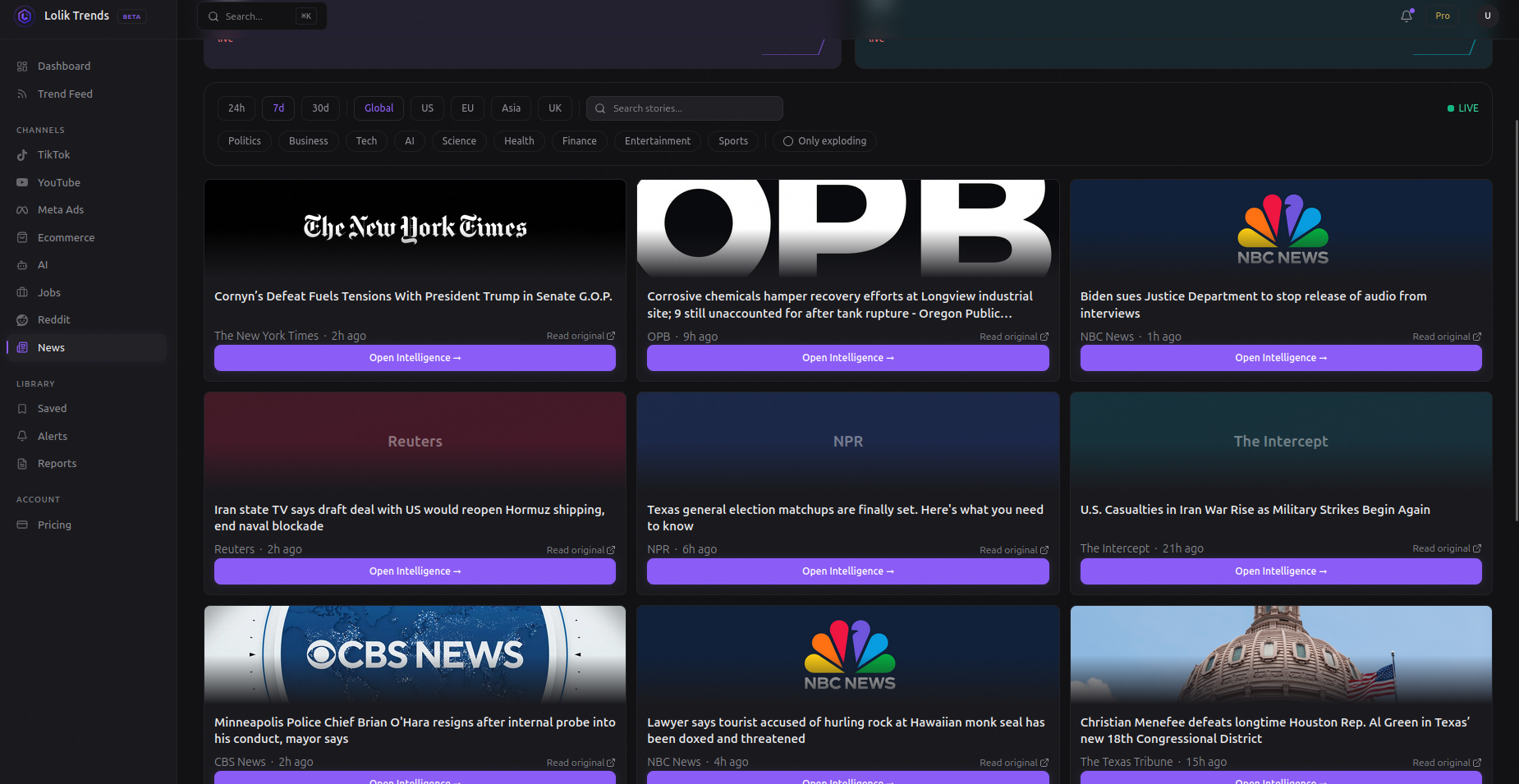The height and width of the screenshot is (784, 1519).
Task: Open Intelligence for the Intercept casualties story
Action: pyautogui.click(x=1281, y=571)
